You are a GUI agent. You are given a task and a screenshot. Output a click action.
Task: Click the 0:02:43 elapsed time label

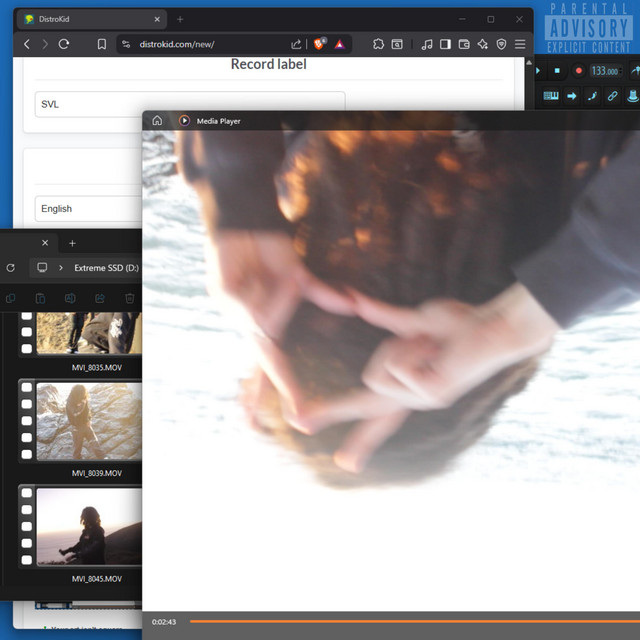pyautogui.click(x=164, y=622)
